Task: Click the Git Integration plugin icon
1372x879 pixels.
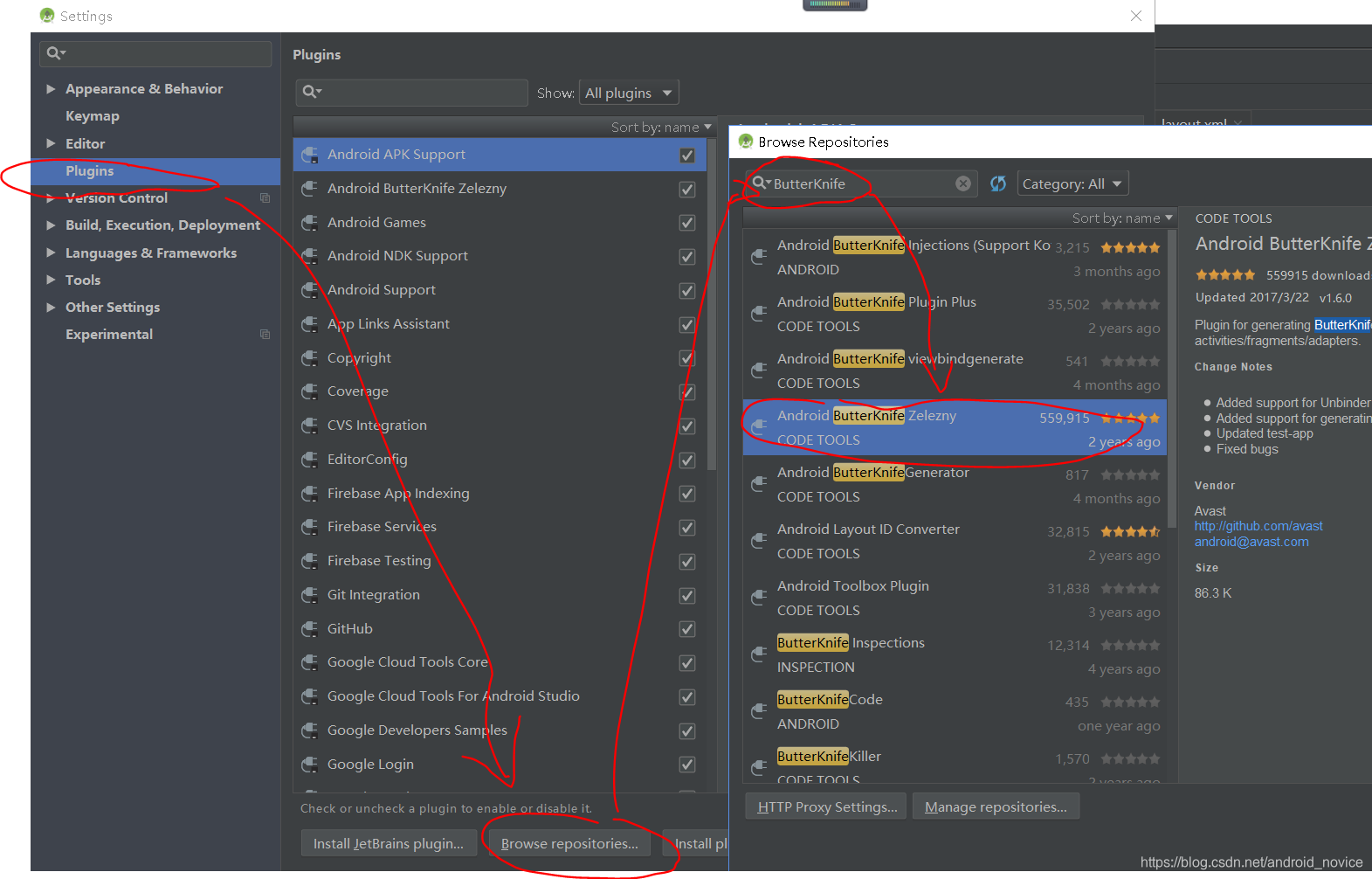Action: coord(309,595)
